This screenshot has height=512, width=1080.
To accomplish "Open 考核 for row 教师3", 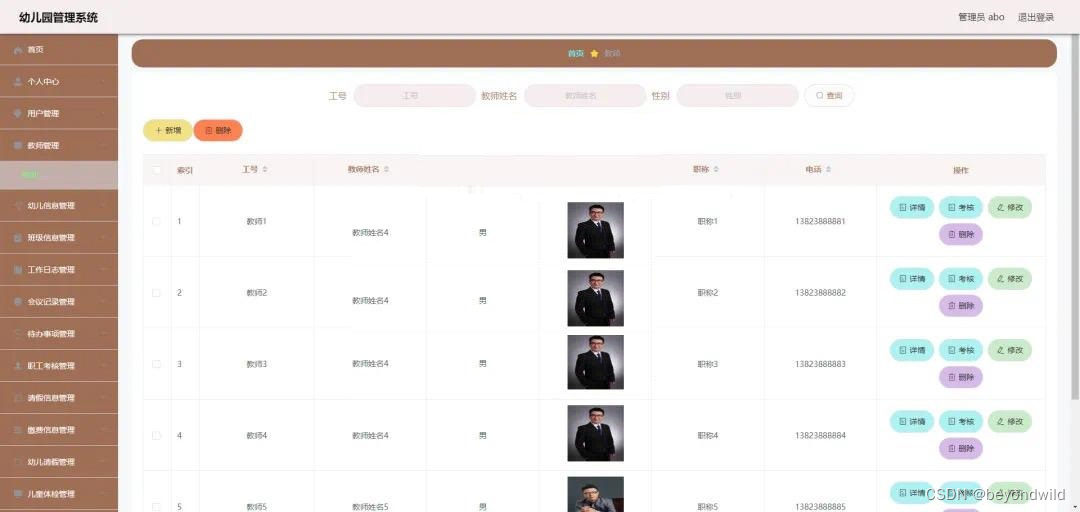I will pyautogui.click(x=961, y=350).
